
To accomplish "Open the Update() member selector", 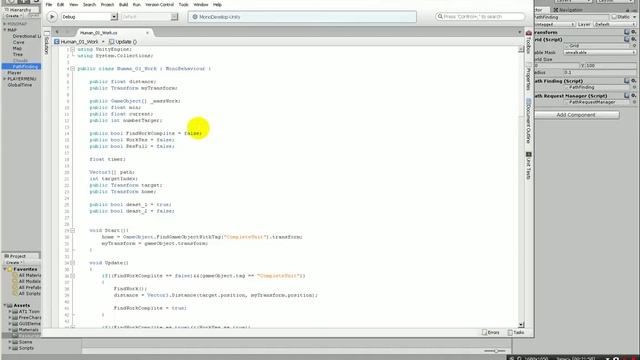I will [x=123, y=42].
